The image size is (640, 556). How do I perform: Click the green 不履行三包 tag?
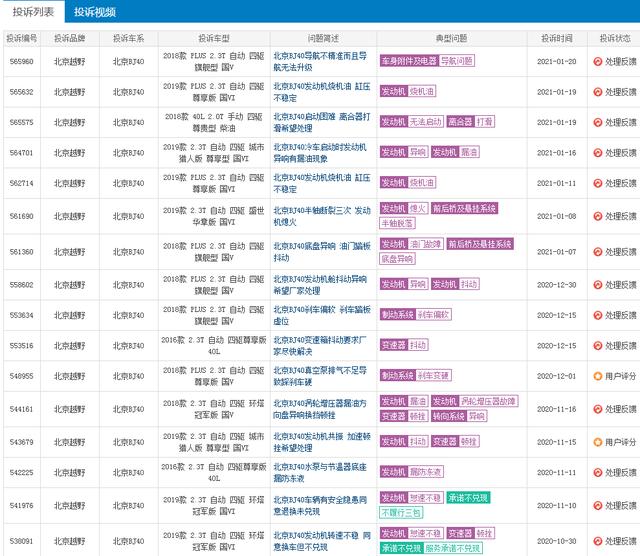401,512
